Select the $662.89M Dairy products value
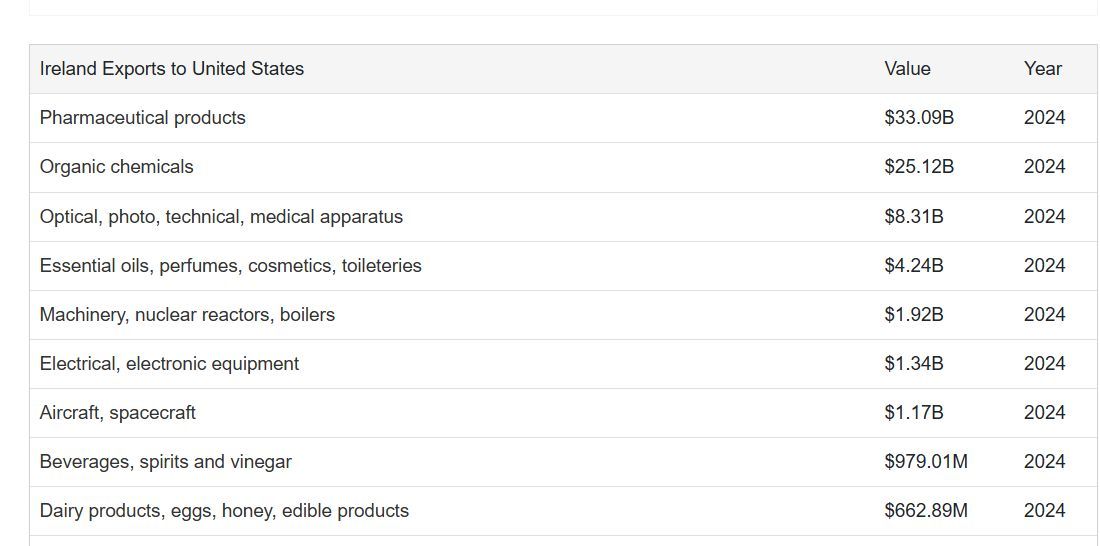Screen dimensions: 1100x546 [x=925, y=510]
